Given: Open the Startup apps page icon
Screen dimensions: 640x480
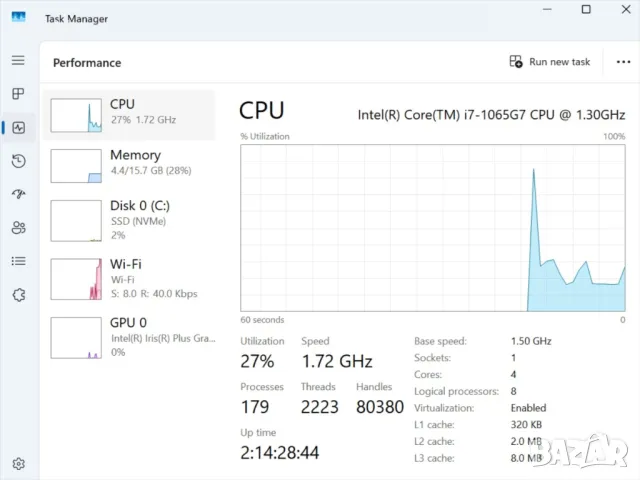Looking at the screenshot, I should click(18, 194).
